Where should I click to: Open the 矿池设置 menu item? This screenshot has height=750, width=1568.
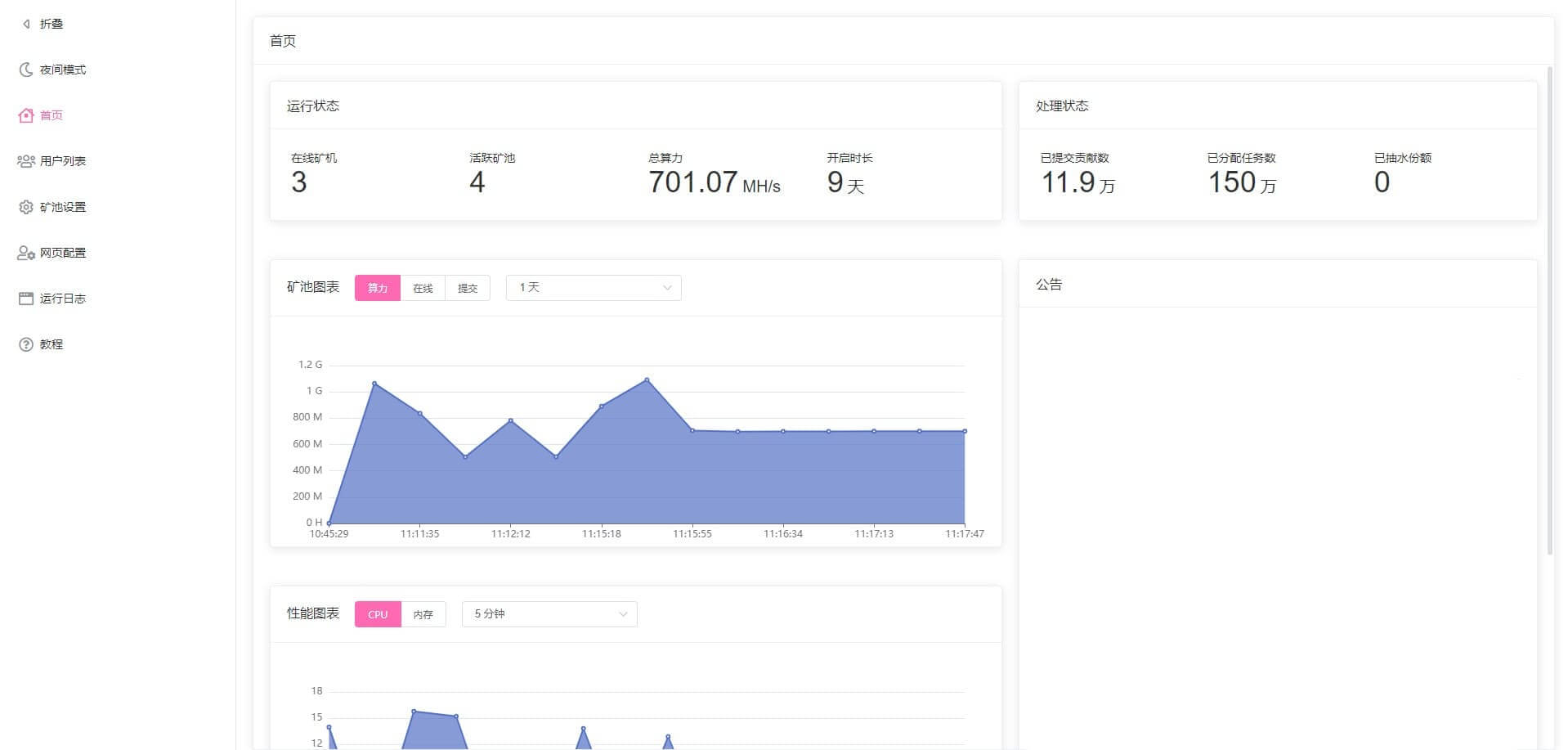point(63,207)
